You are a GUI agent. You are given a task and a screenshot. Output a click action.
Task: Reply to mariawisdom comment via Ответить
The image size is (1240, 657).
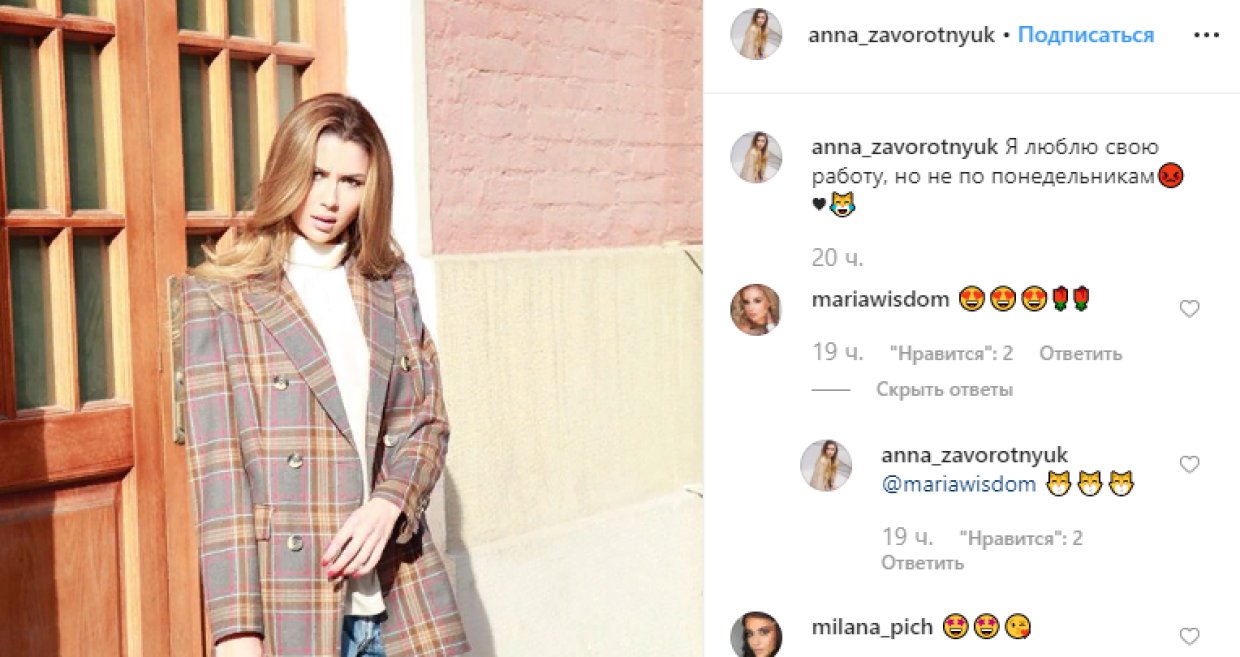[x=1080, y=354]
